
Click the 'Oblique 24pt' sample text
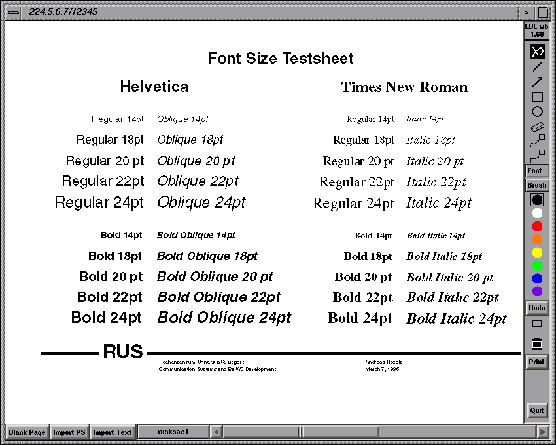(x=201, y=203)
